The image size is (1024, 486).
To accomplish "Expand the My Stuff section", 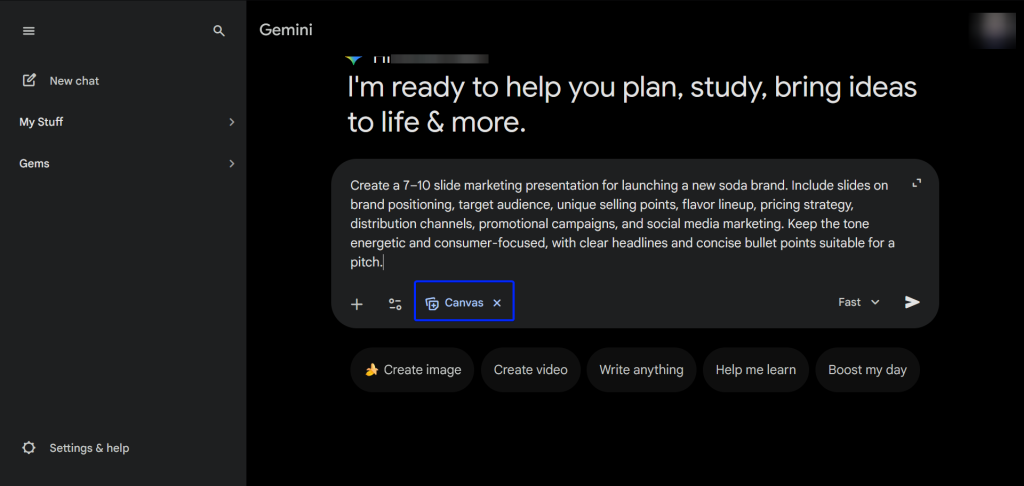I will tap(231, 122).
